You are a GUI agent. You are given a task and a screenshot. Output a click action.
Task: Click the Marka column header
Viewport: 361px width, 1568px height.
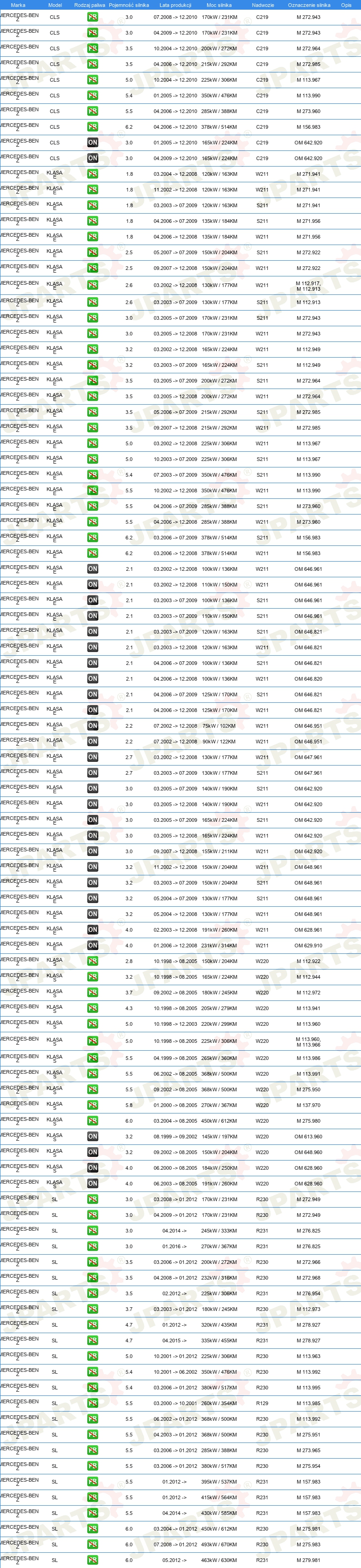[18, 5]
